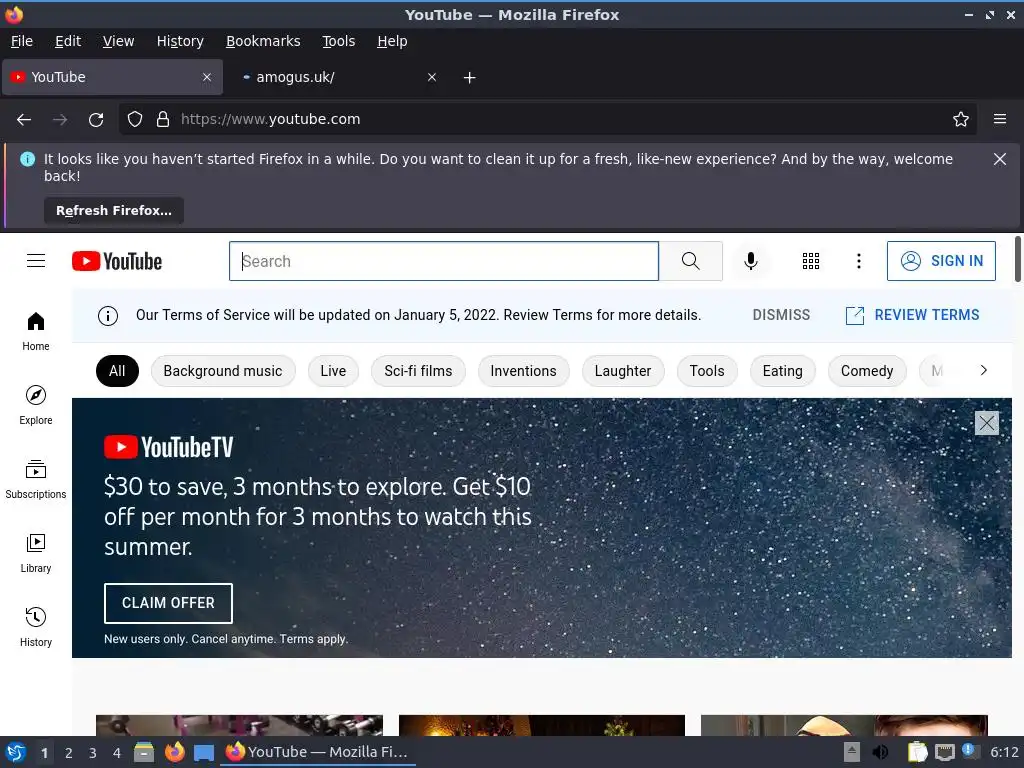Select the Live chip
This screenshot has width=1024, height=768.
333,371
